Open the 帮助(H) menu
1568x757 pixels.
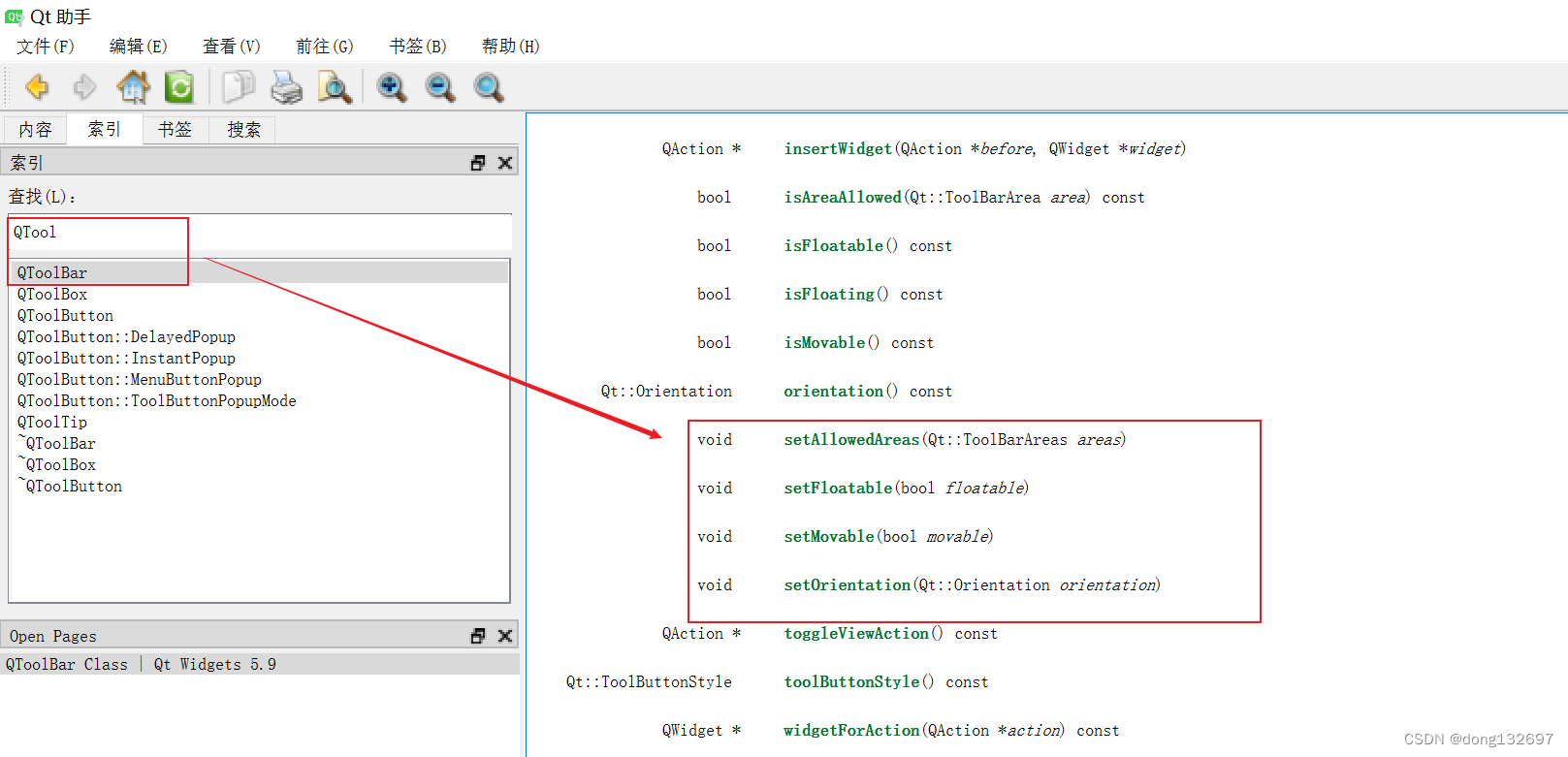point(511,47)
